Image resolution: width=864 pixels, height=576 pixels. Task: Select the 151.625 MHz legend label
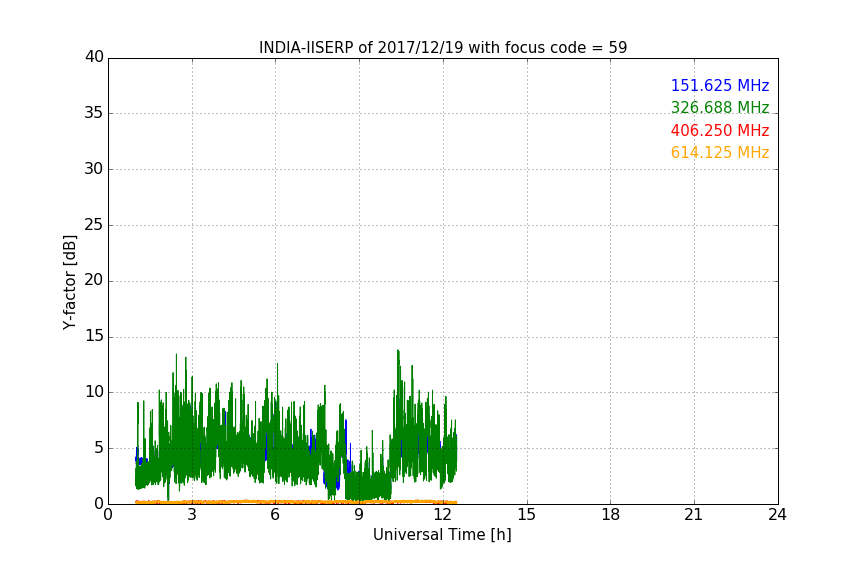click(x=720, y=85)
